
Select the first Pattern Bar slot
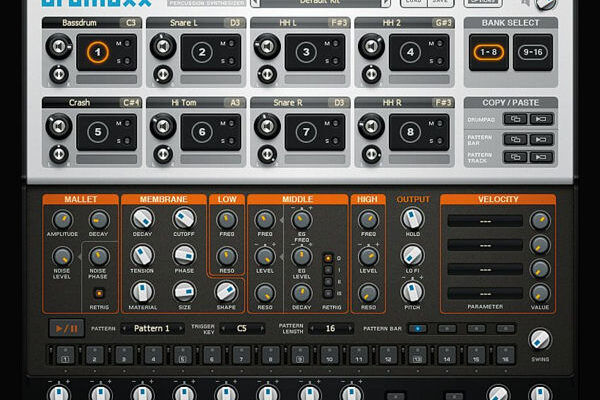point(418,328)
